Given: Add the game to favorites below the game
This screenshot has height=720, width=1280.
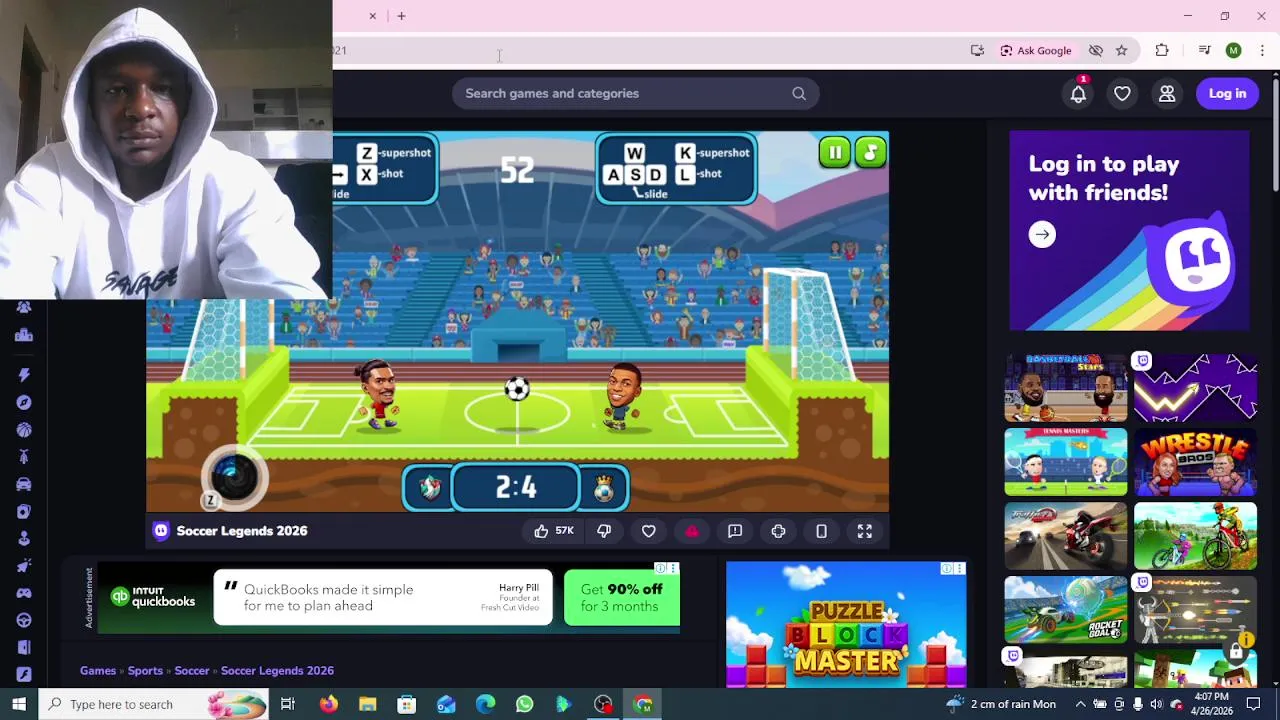Looking at the screenshot, I should 648,531.
